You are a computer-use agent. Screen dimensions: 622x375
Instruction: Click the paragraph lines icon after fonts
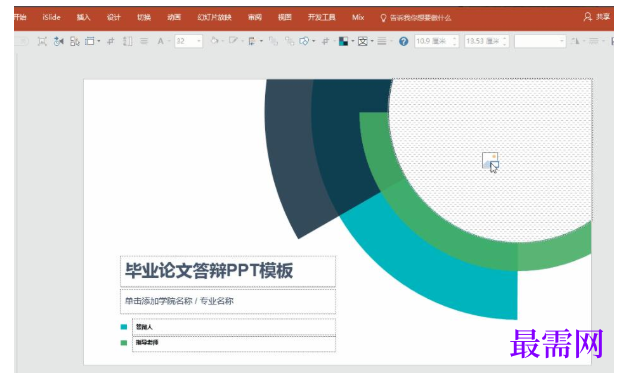(x=382, y=41)
